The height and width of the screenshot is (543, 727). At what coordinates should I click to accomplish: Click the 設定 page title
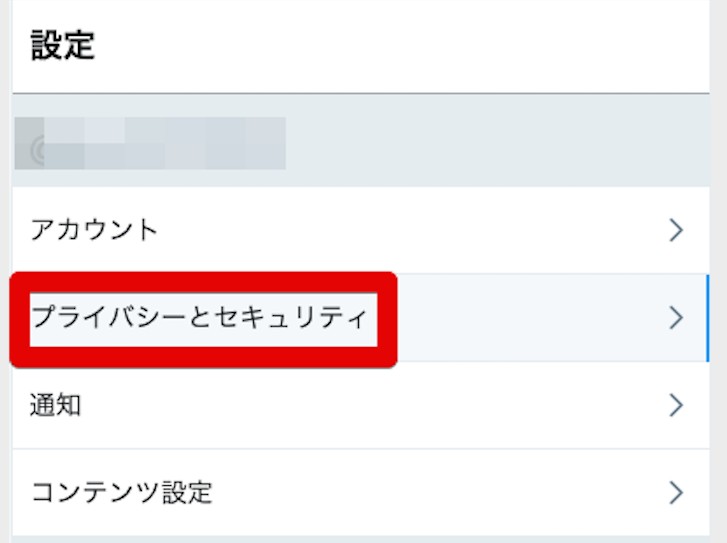(x=62, y=46)
